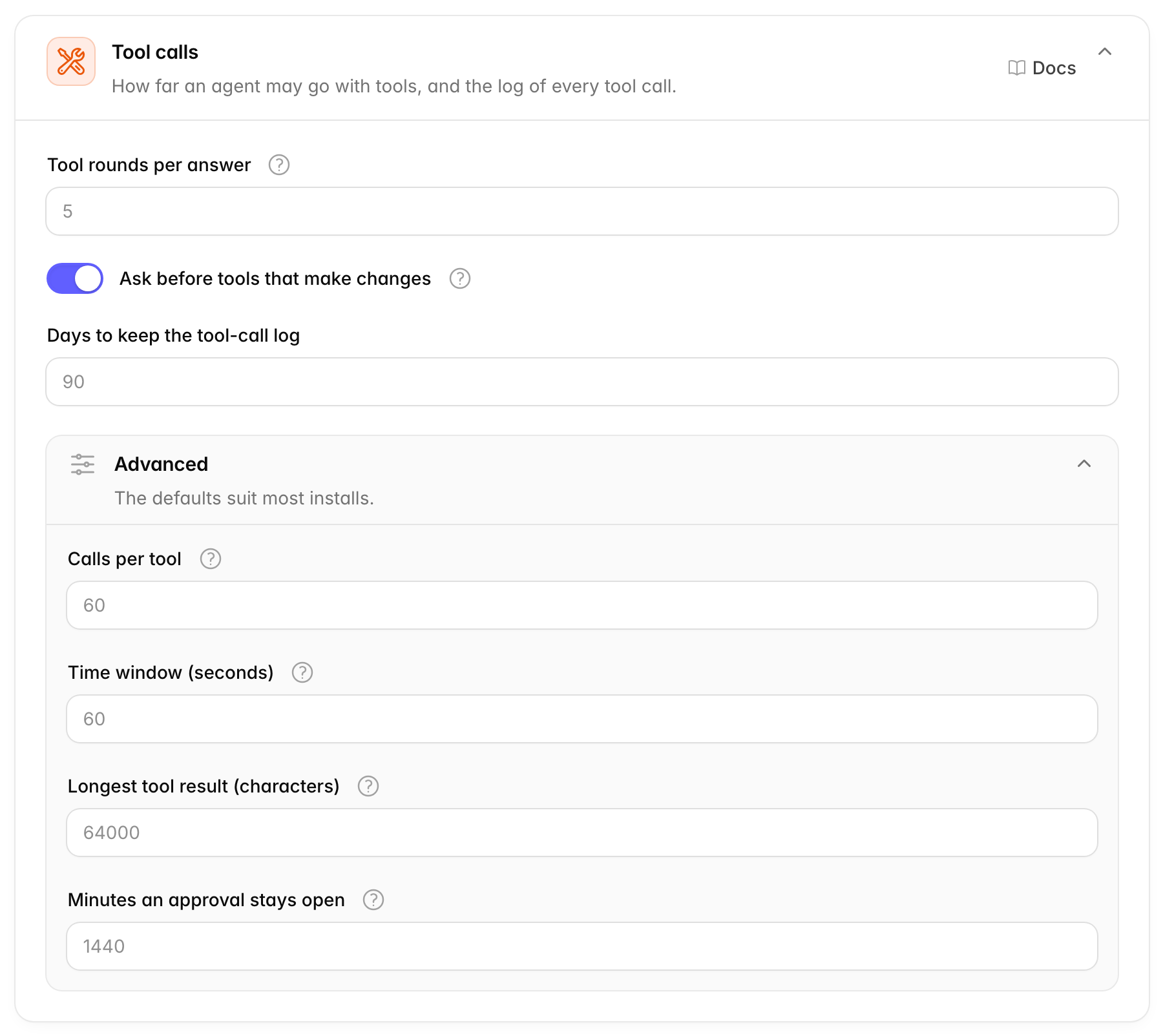Click the Tool calls wrench icon
This screenshot has height=1036, width=1163.
71,61
